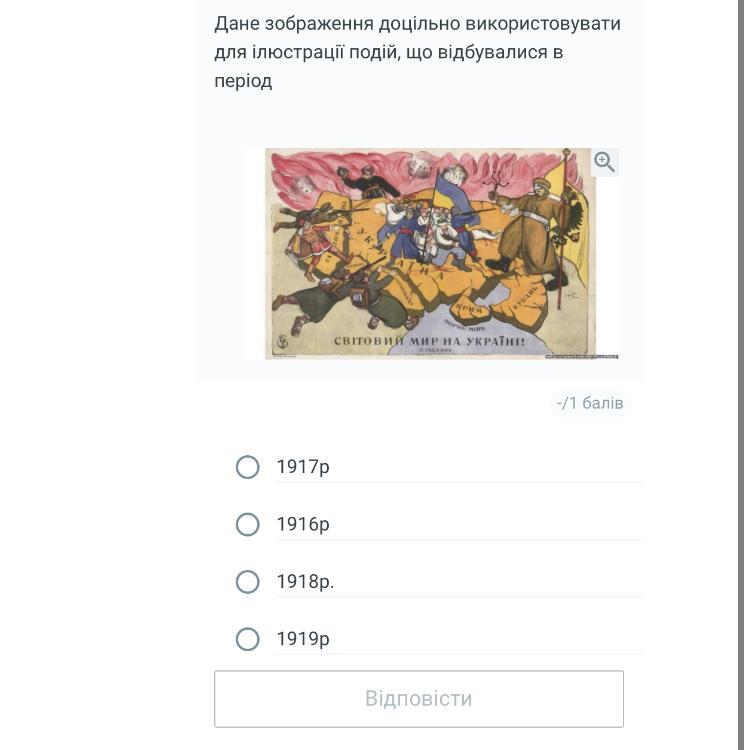Click the image source watermark link
Viewport: 750px width, 750px height.
click(582, 356)
